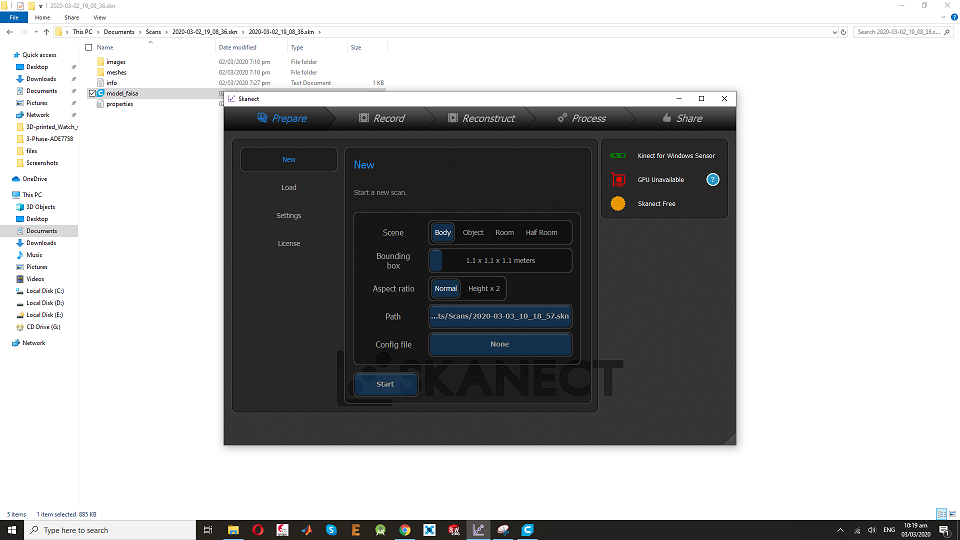The width and height of the screenshot is (960, 540).
Task: Click the Explorer search box
Action: (x=902, y=32)
